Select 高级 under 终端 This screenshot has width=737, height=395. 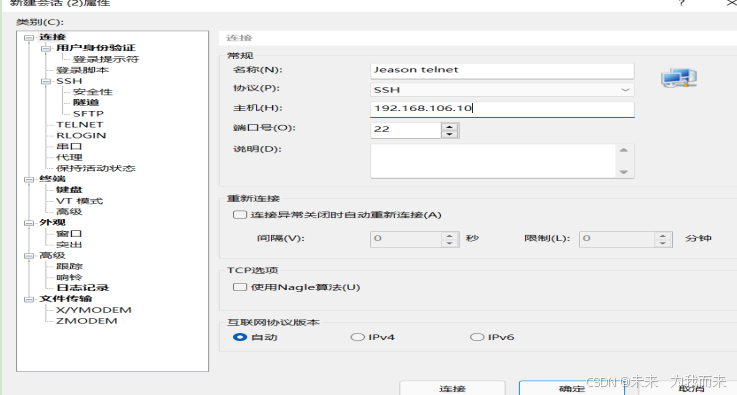coord(69,212)
